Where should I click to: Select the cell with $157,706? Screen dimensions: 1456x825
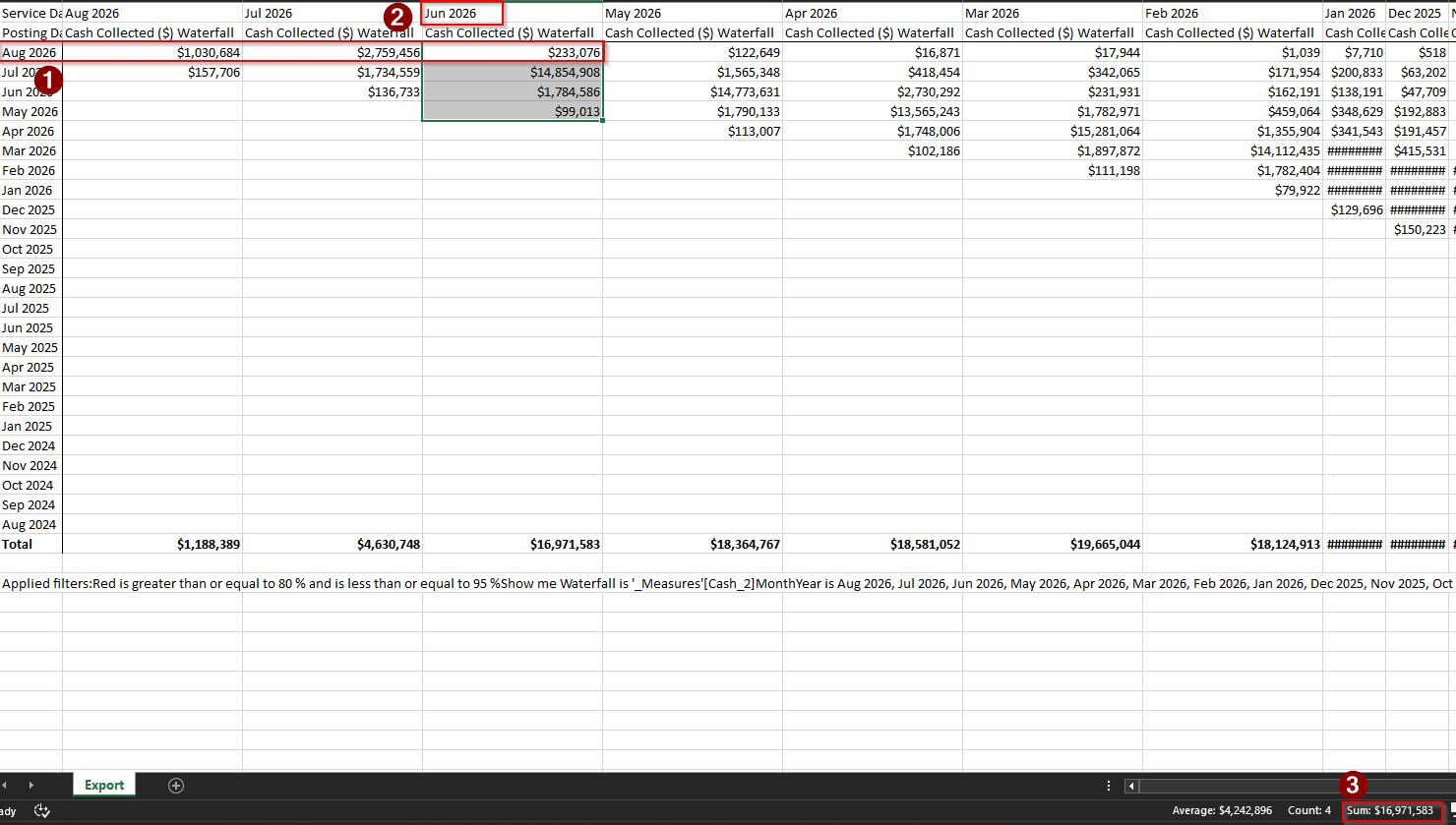pyautogui.click(x=152, y=72)
